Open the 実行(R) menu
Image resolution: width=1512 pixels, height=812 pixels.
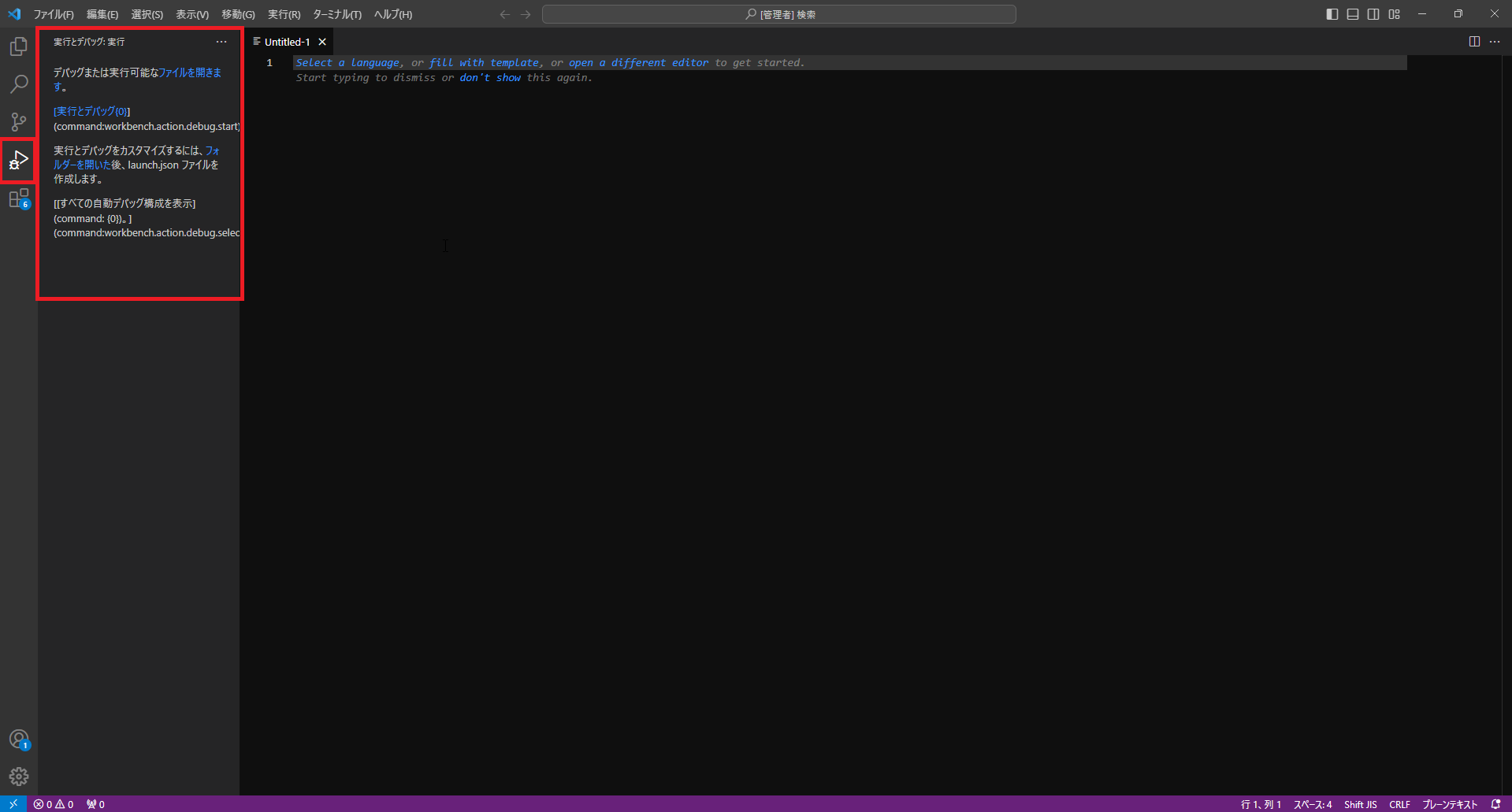pyautogui.click(x=284, y=14)
